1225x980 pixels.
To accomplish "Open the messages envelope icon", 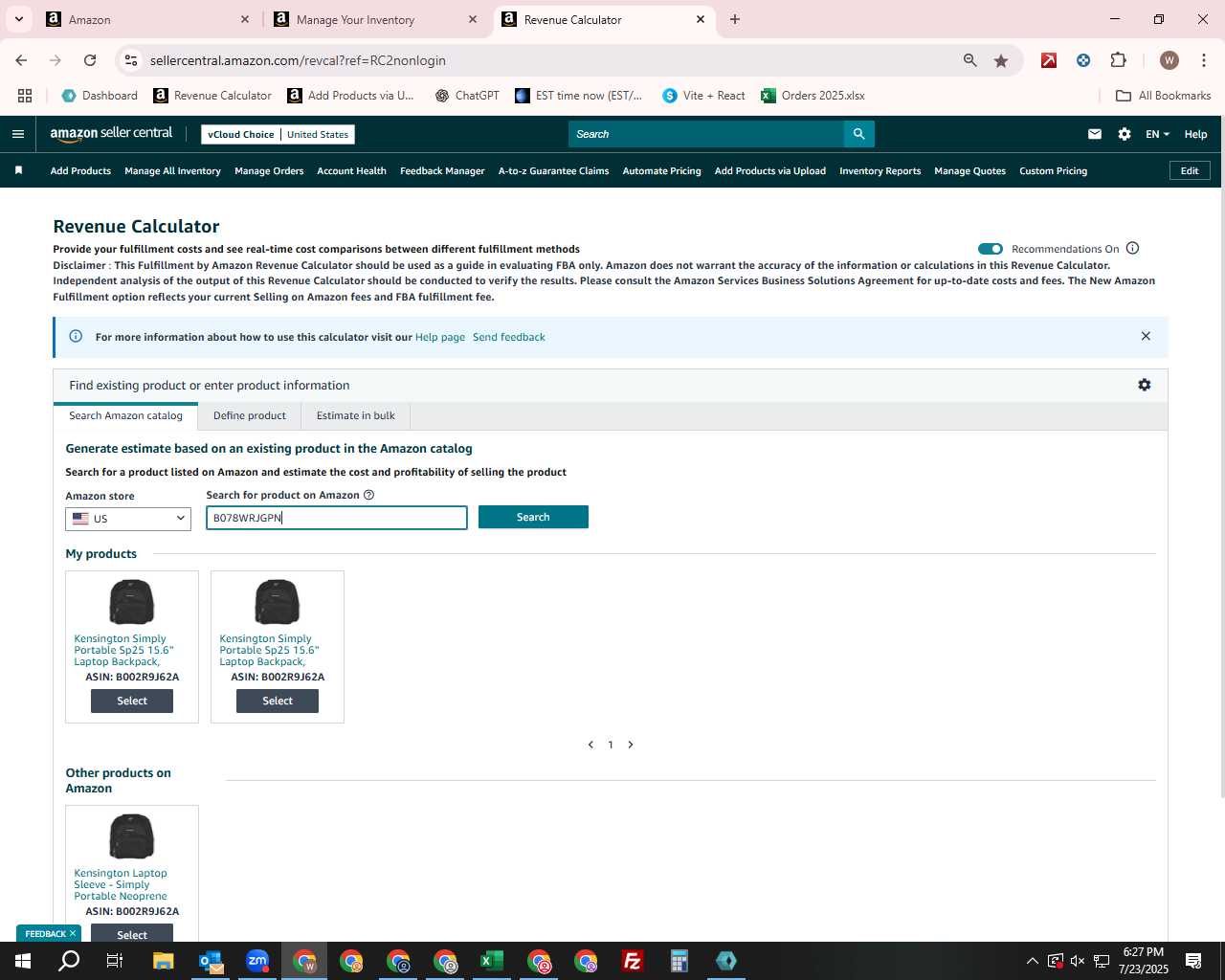I will pyautogui.click(x=1094, y=134).
